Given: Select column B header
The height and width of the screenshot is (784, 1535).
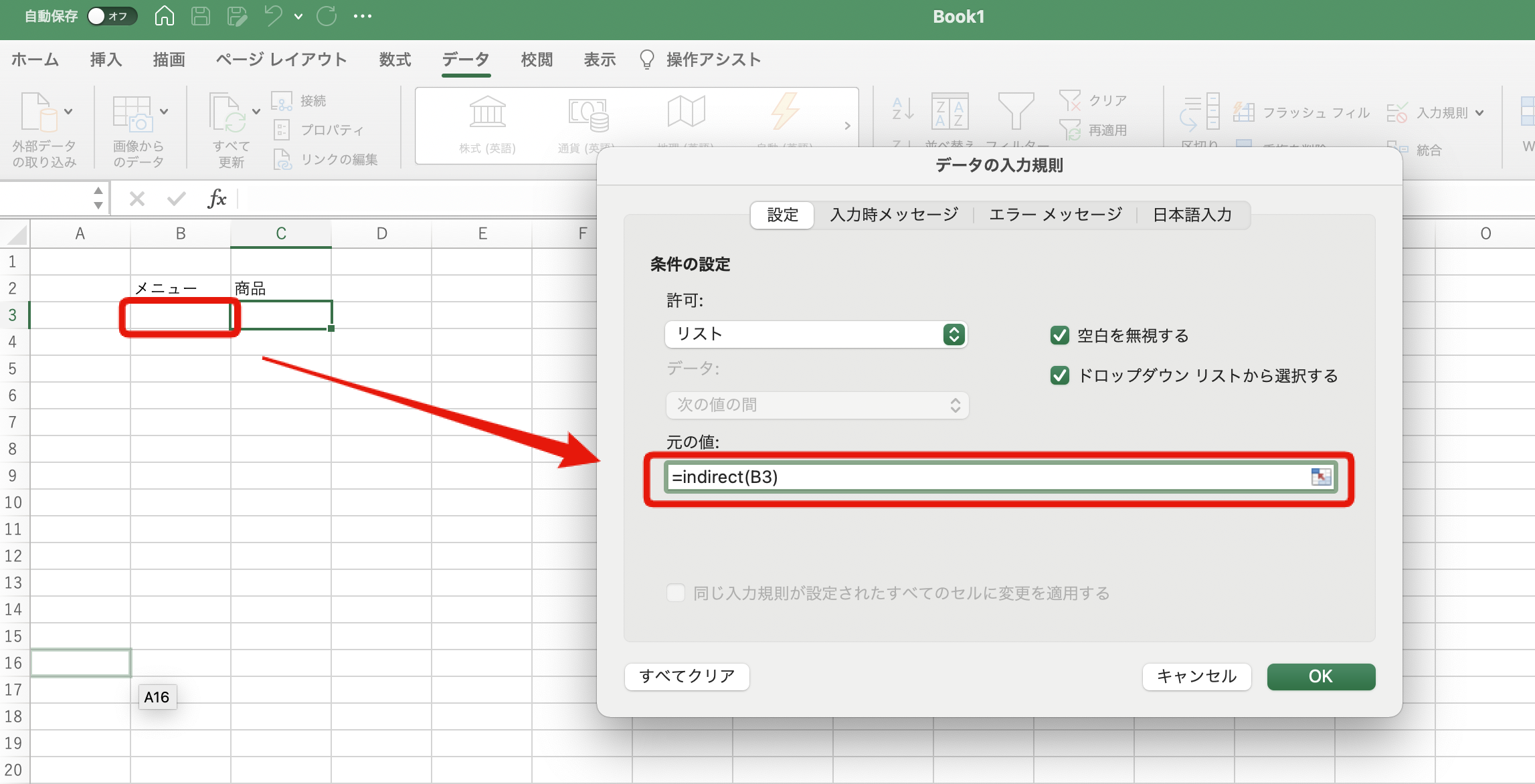Looking at the screenshot, I should click(181, 234).
